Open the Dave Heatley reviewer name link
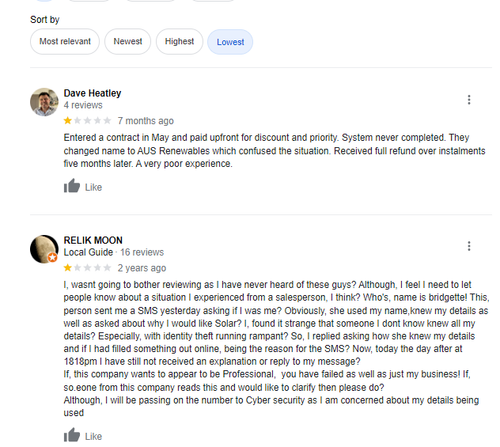The image size is (500, 447). 92,93
